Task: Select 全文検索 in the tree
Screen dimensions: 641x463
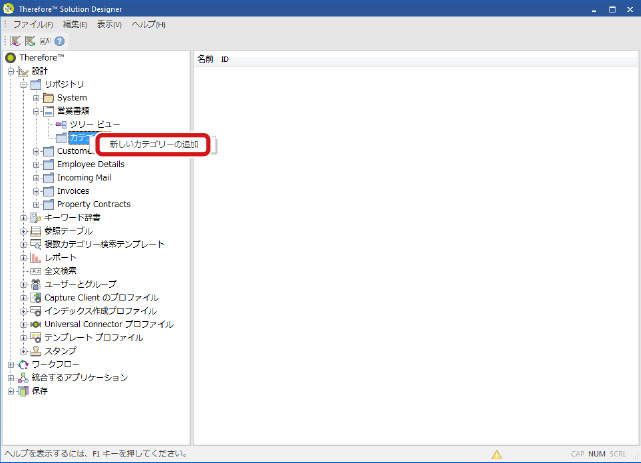Action: click(60, 271)
